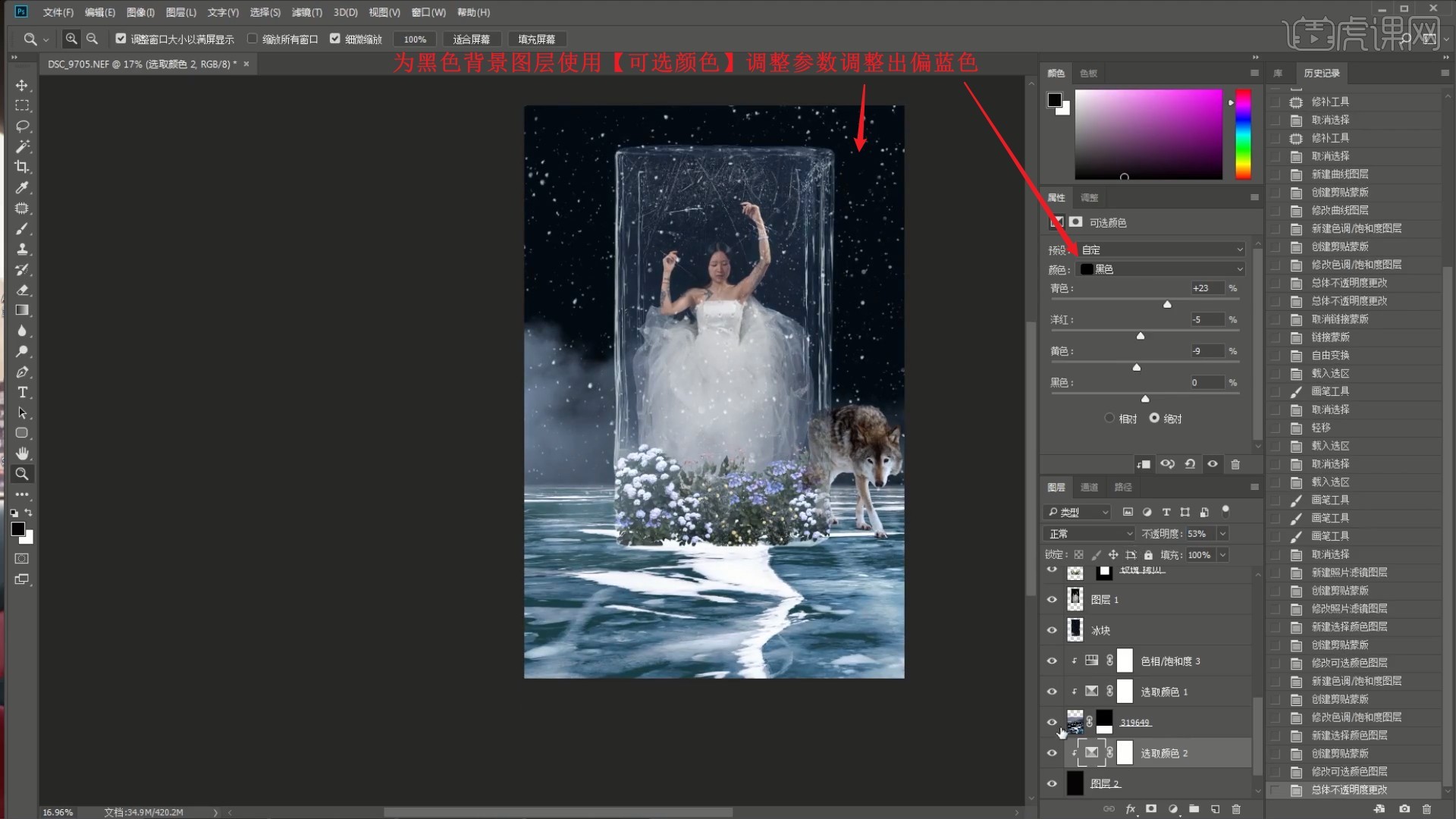Click the 填充屏幕 button

tap(536, 39)
